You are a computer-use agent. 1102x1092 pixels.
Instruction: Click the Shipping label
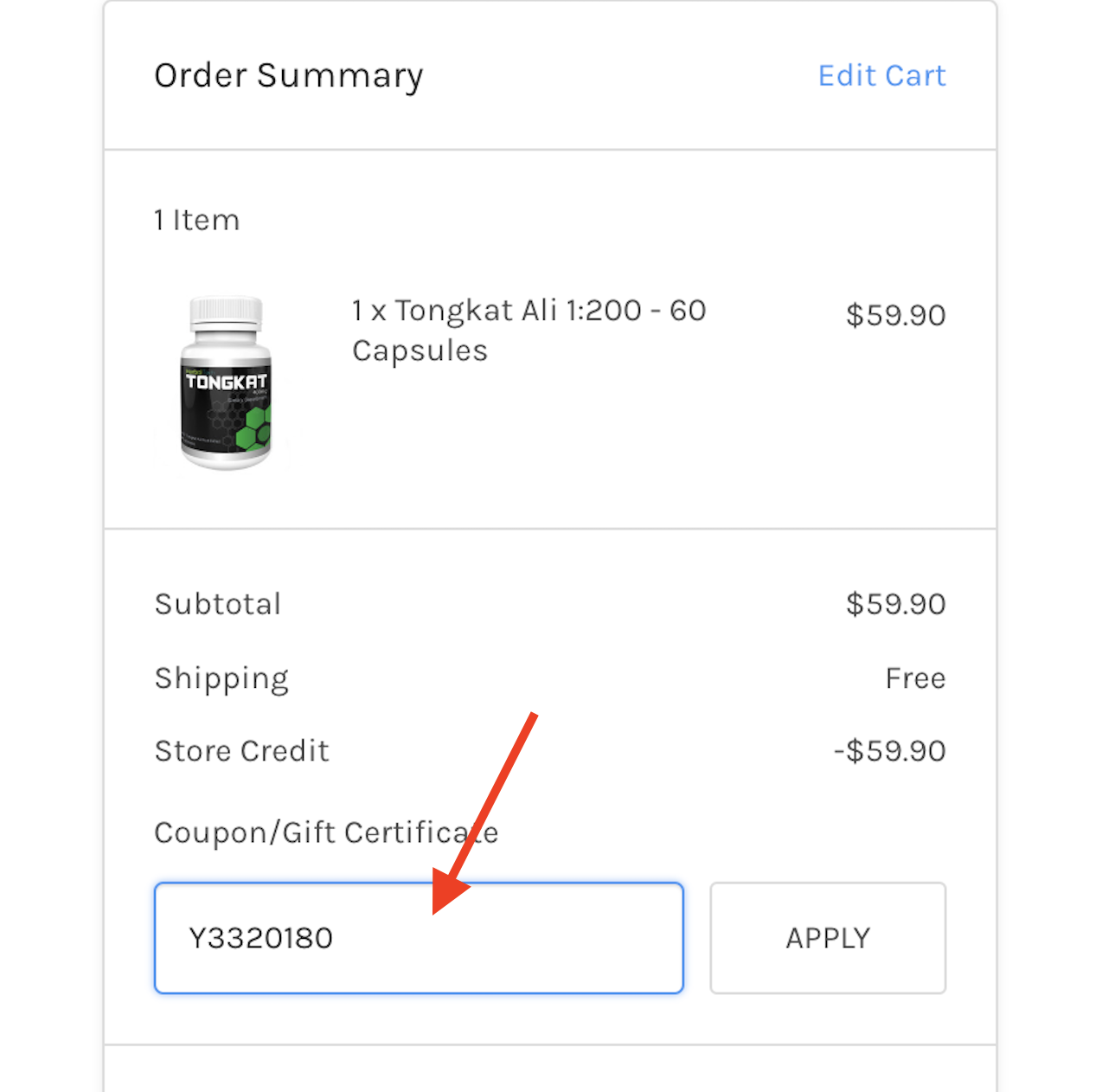[x=221, y=678]
